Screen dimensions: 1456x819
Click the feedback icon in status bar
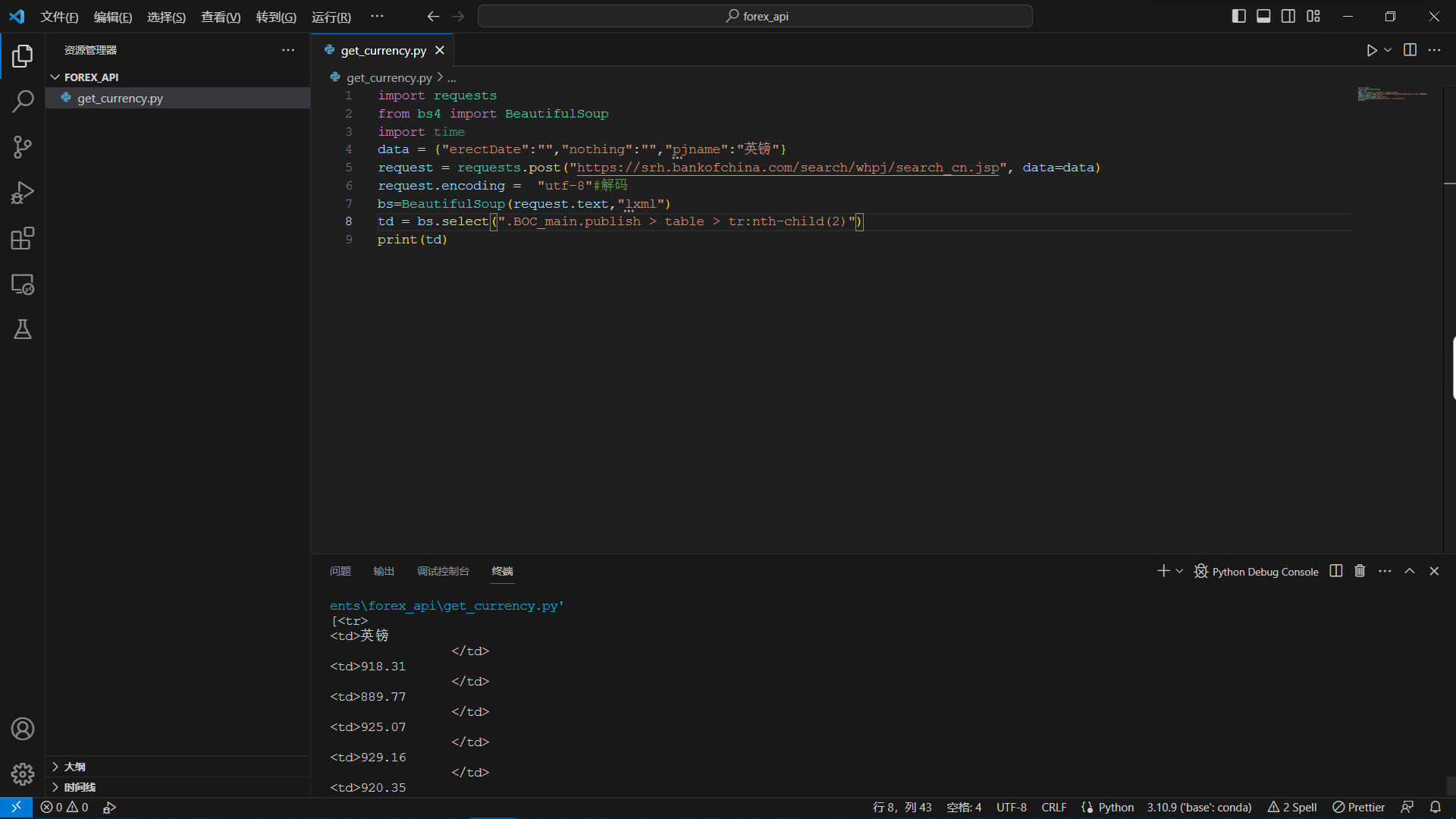pyautogui.click(x=1407, y=808)
